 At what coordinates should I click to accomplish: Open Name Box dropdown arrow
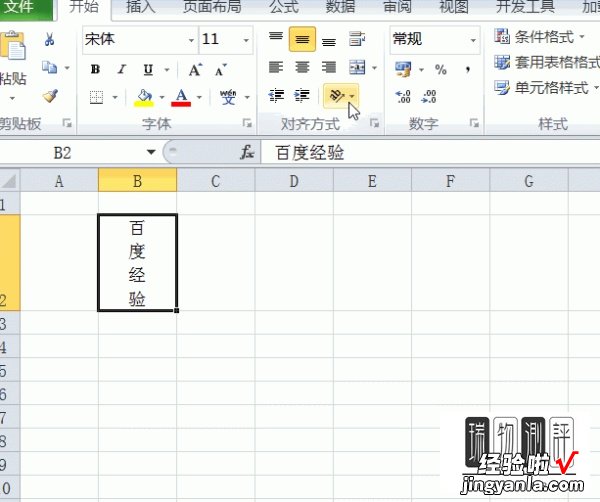pos(151,152)
